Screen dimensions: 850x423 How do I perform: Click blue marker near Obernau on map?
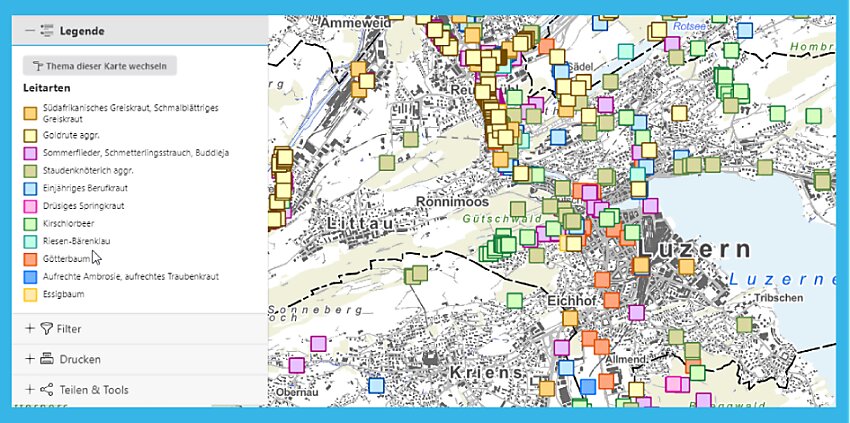(x=376, y=386)
